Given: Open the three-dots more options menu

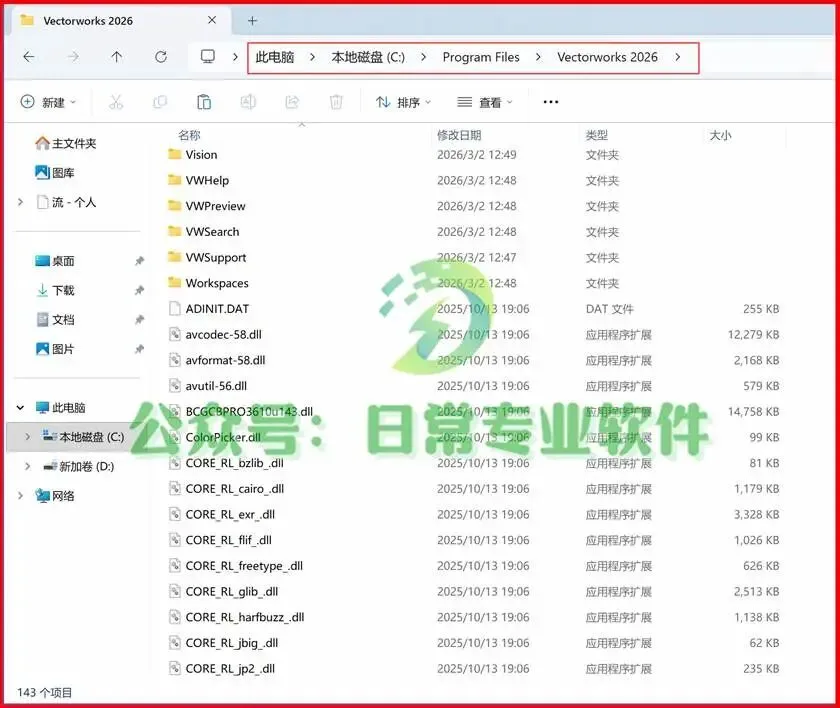Looking at the screenshot, I should point(551,102).
